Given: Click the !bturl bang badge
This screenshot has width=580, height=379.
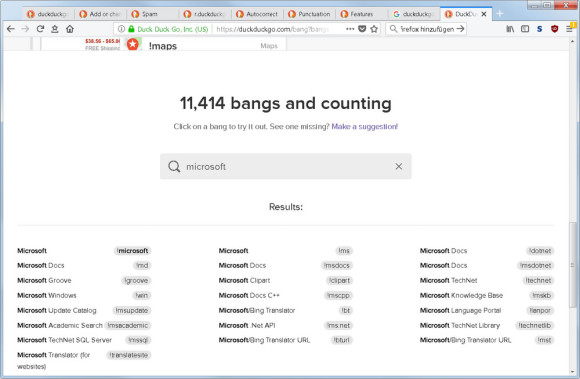Looking at the screenshot, I should pos(342,340).
